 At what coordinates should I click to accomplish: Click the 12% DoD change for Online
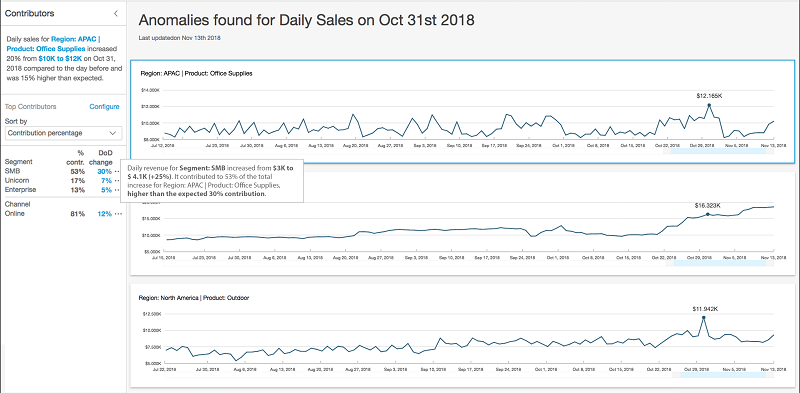pos(105,214)
